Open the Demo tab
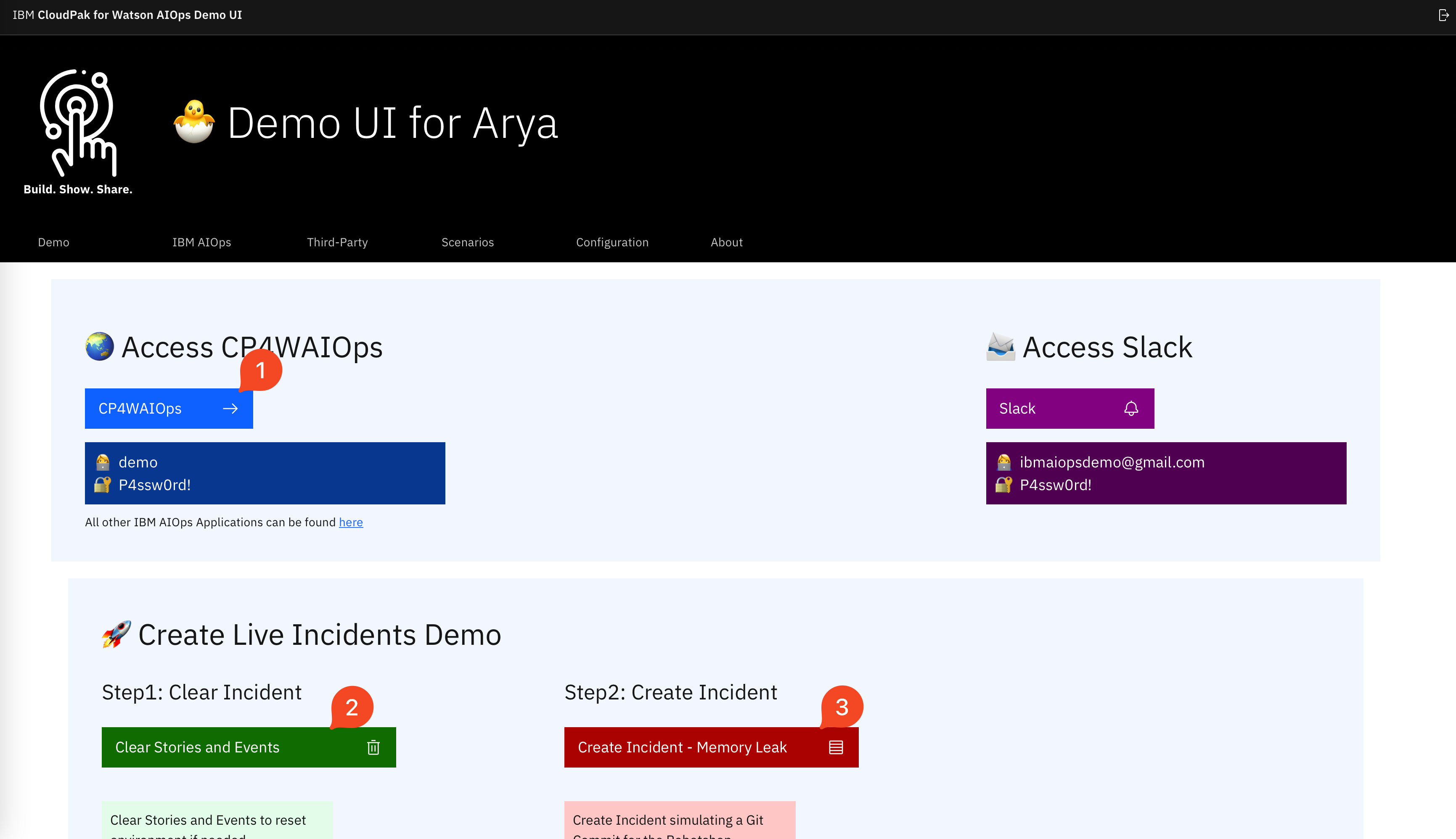Viewport: 1456px width, 839px height. [53, 243]
